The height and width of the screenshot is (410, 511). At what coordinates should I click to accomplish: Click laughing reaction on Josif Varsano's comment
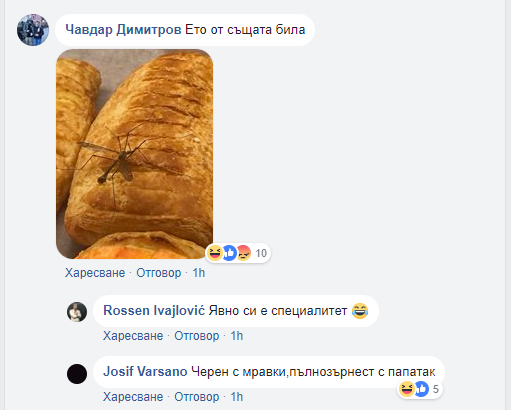406,389
